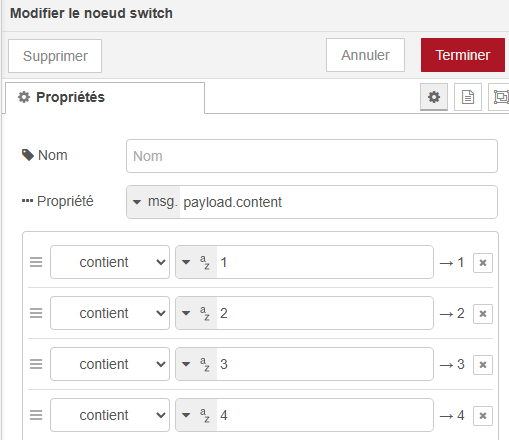Delete rule 4 using the x icon
509x440 pixels.
coord(483,416)
